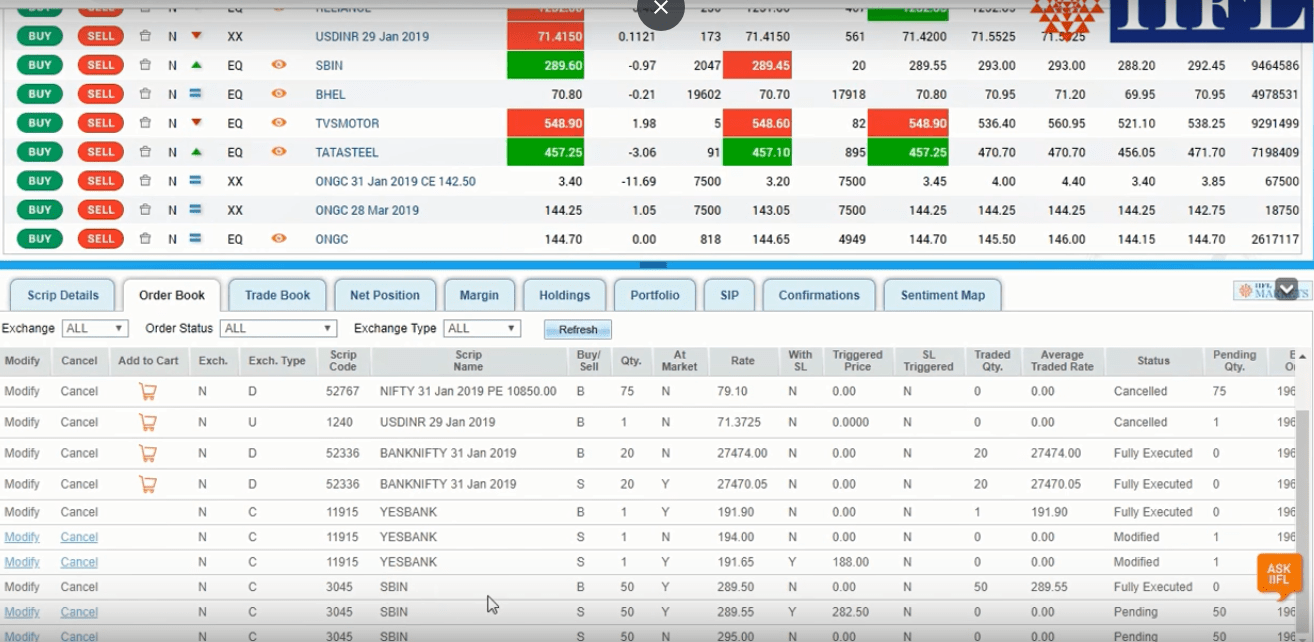Add BANKNIFTY sell order at 27470.05 to cart
1314x642 pixels.
(x=148, y=484)
